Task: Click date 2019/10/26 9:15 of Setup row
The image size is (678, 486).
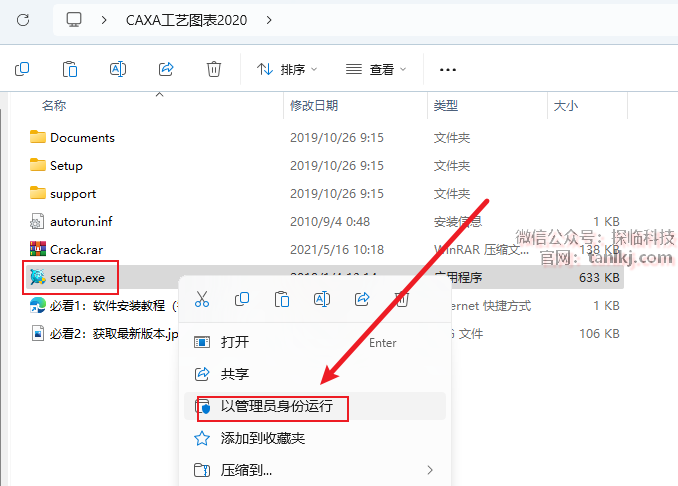Action: point(337,166)
